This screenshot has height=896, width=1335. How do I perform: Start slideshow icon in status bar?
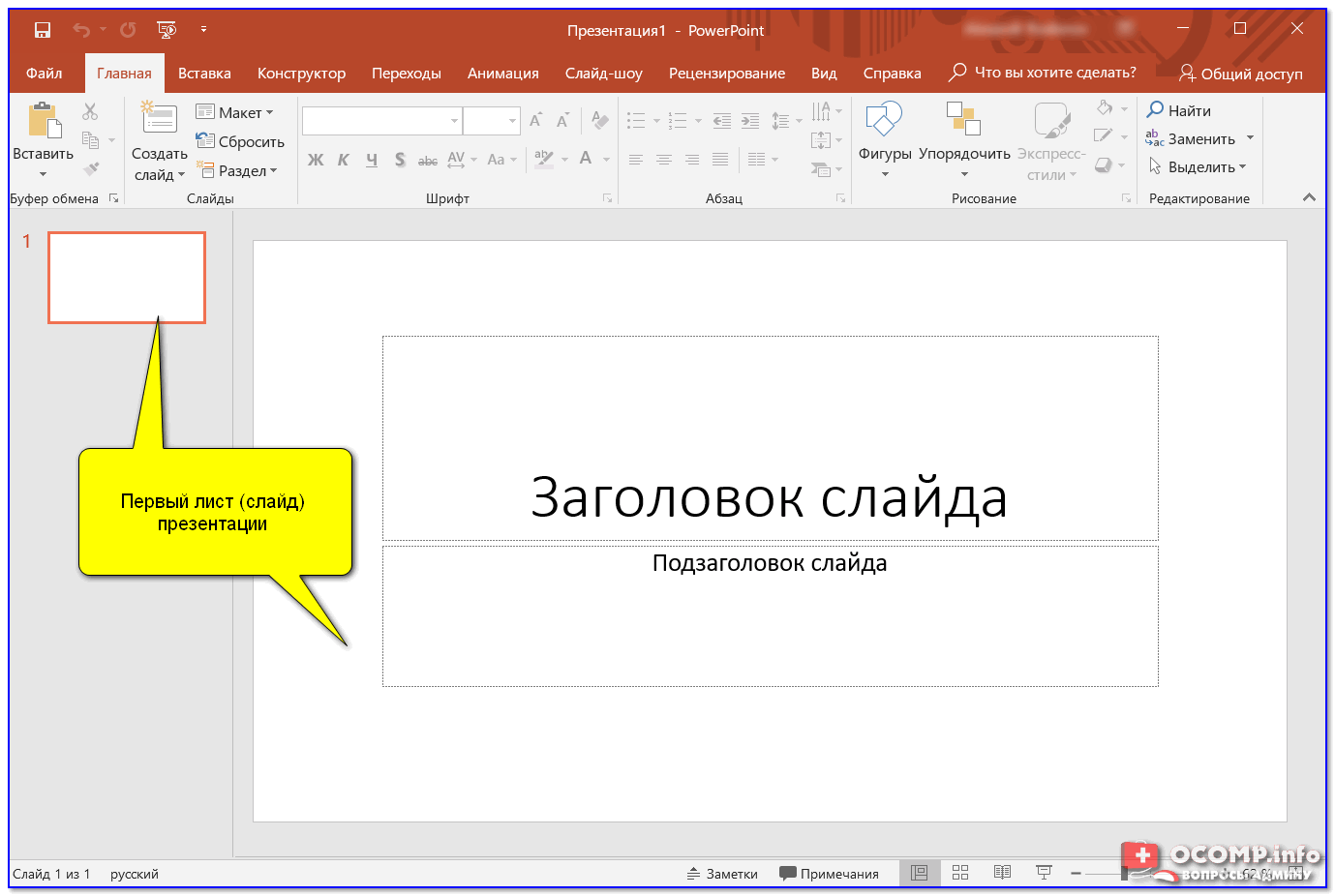pos(1044,873)
